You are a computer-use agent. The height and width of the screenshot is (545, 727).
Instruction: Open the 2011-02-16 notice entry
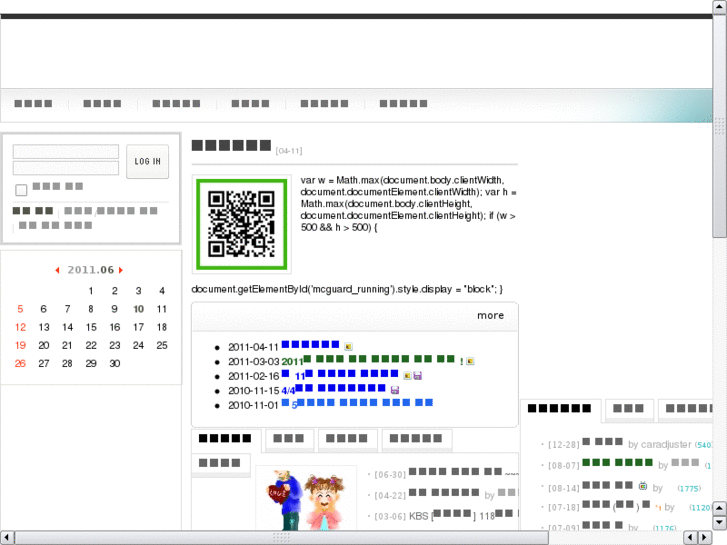pyautogui.click(x=340, y=374)
